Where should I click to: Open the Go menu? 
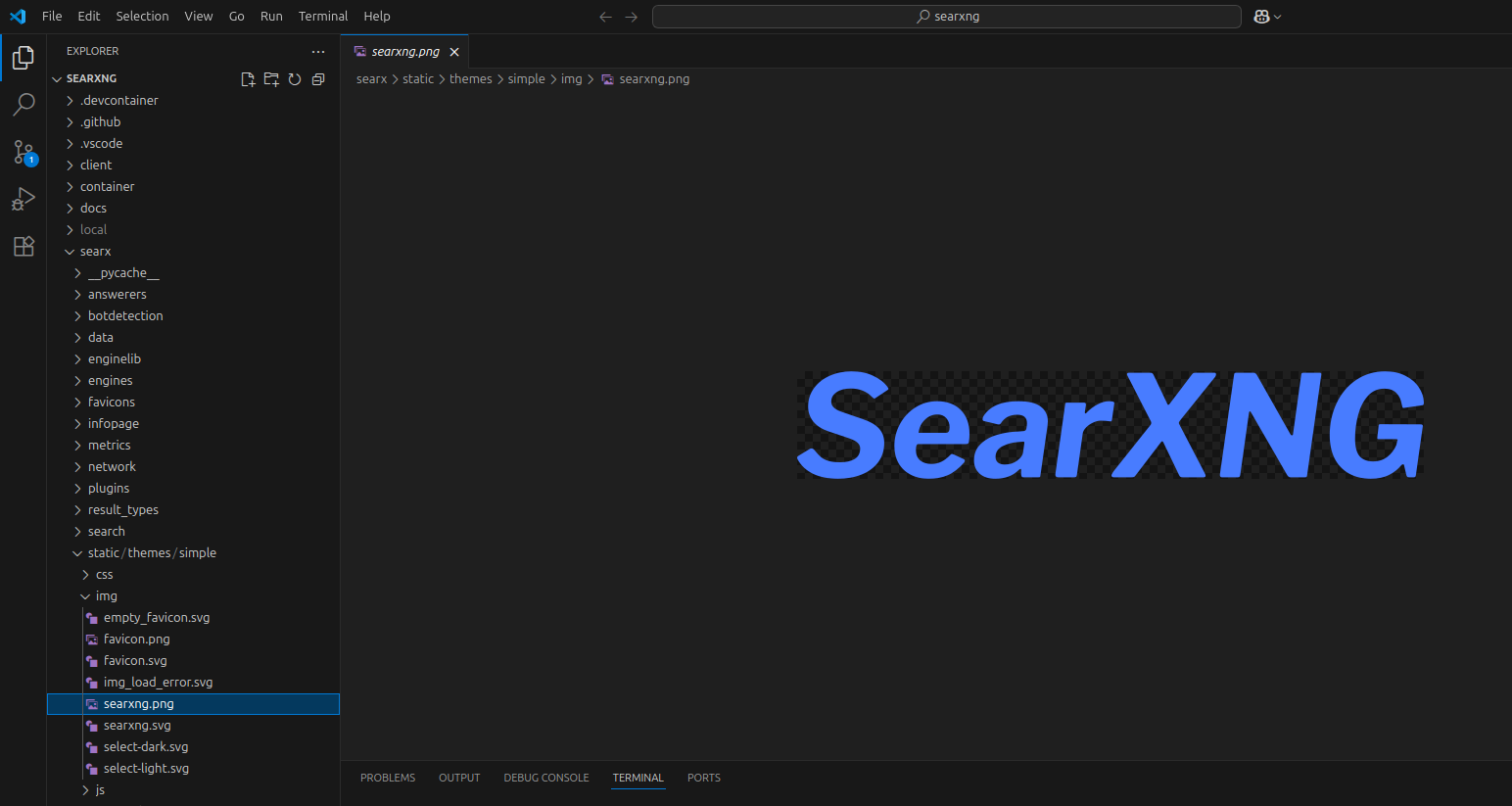237,17
